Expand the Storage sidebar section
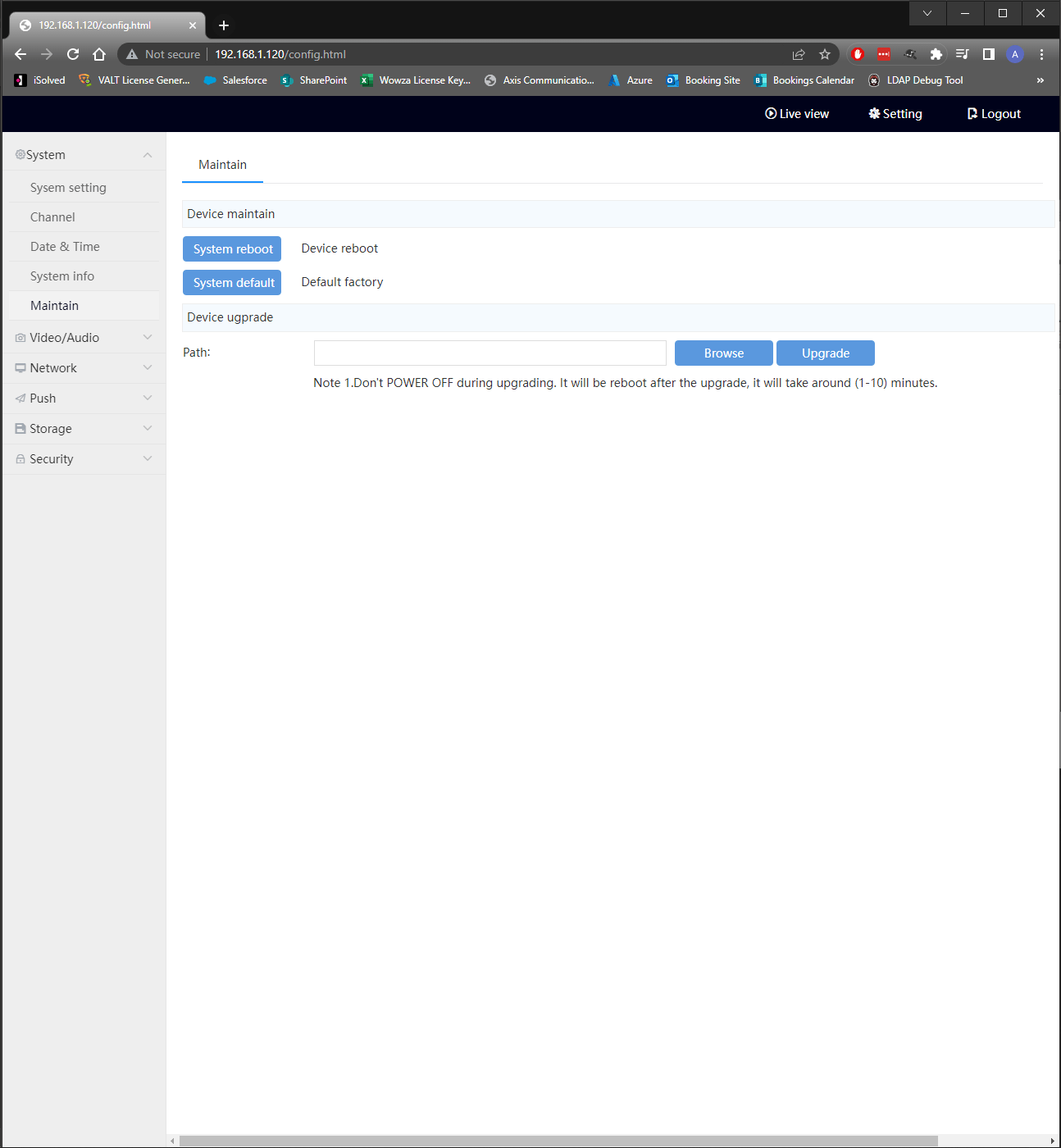 point(84,429)
